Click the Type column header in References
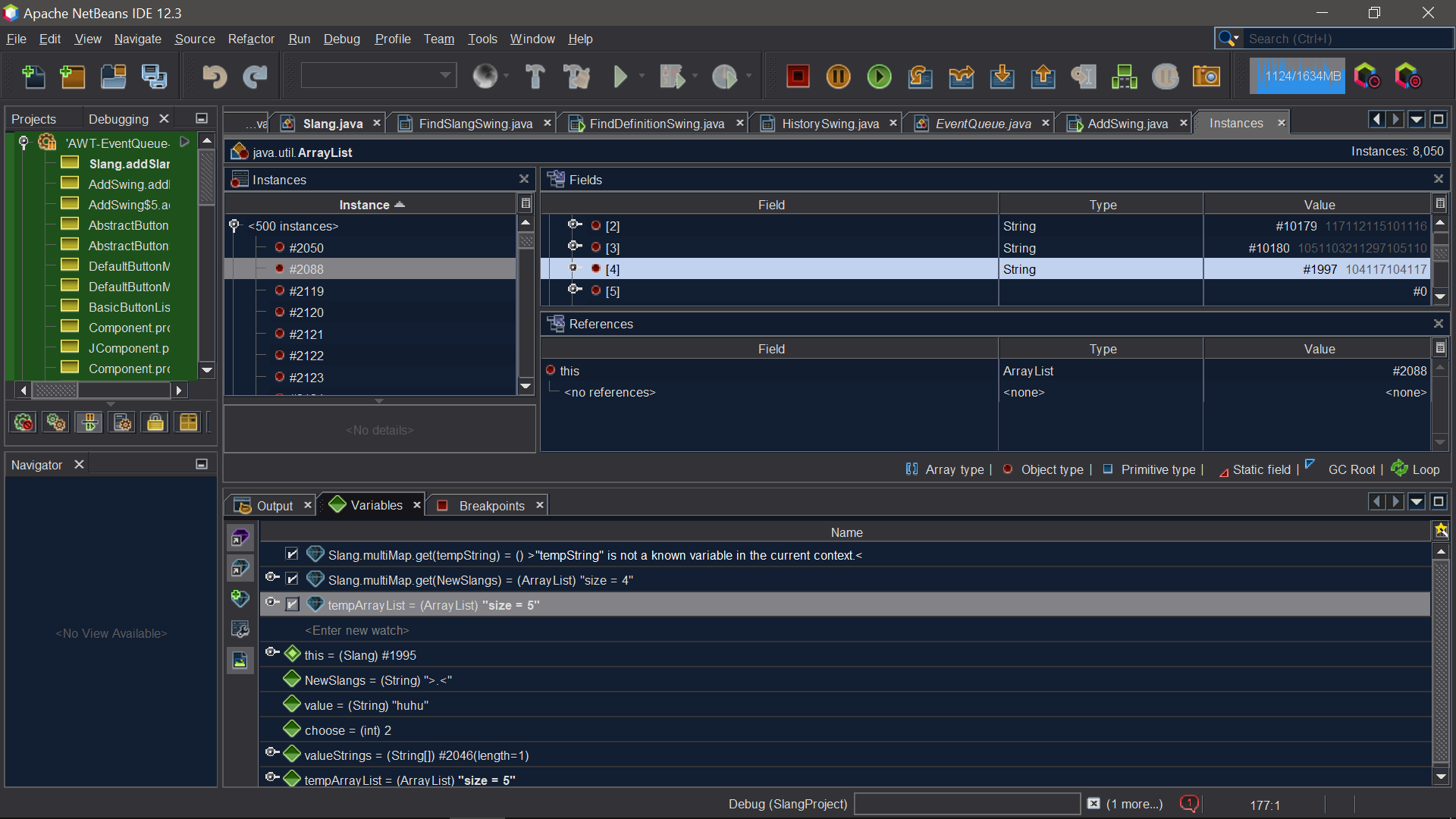This screenshot has width=1456, height=819. (x=1102, y=349)
